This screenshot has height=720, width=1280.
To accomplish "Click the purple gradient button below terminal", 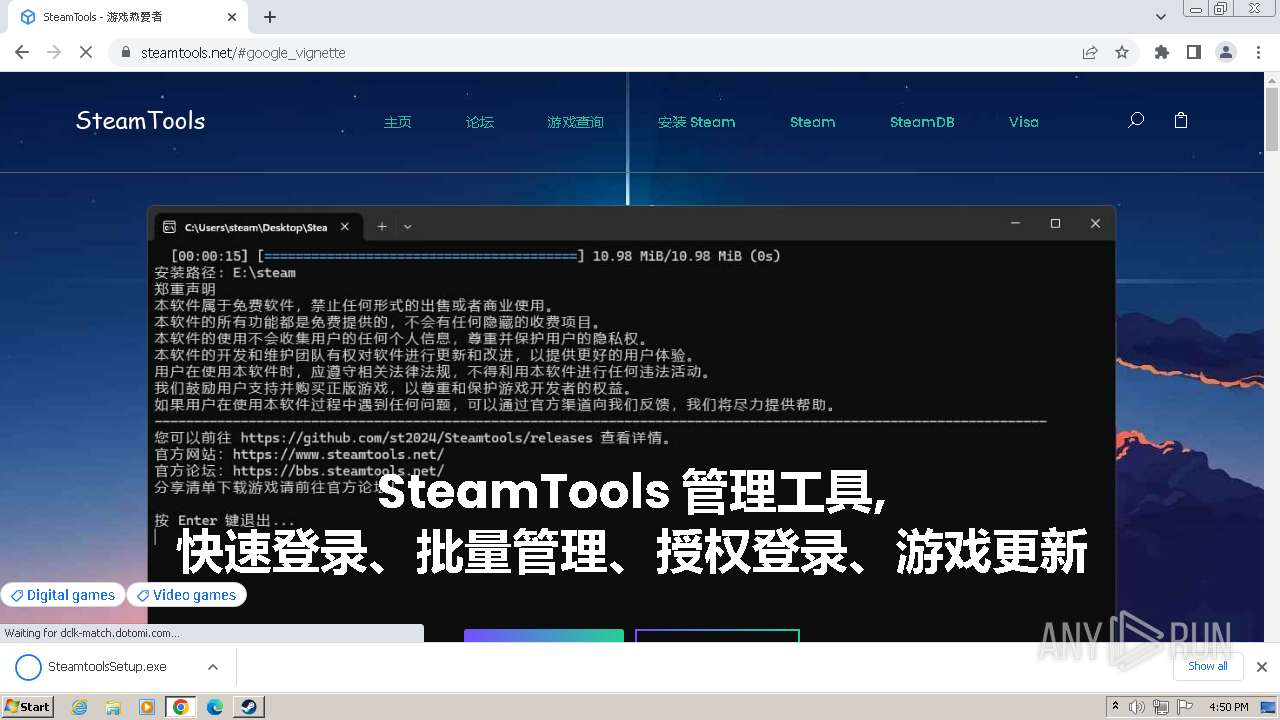I will [x=544, y=636].
